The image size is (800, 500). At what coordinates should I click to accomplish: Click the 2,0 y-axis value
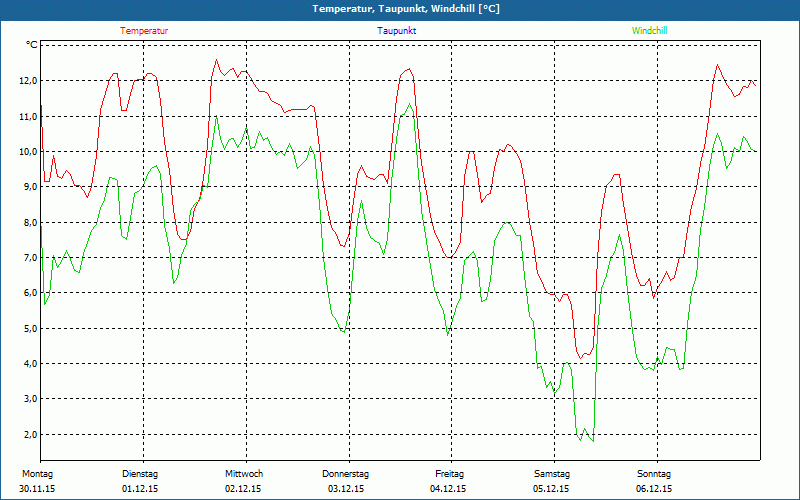29,435
